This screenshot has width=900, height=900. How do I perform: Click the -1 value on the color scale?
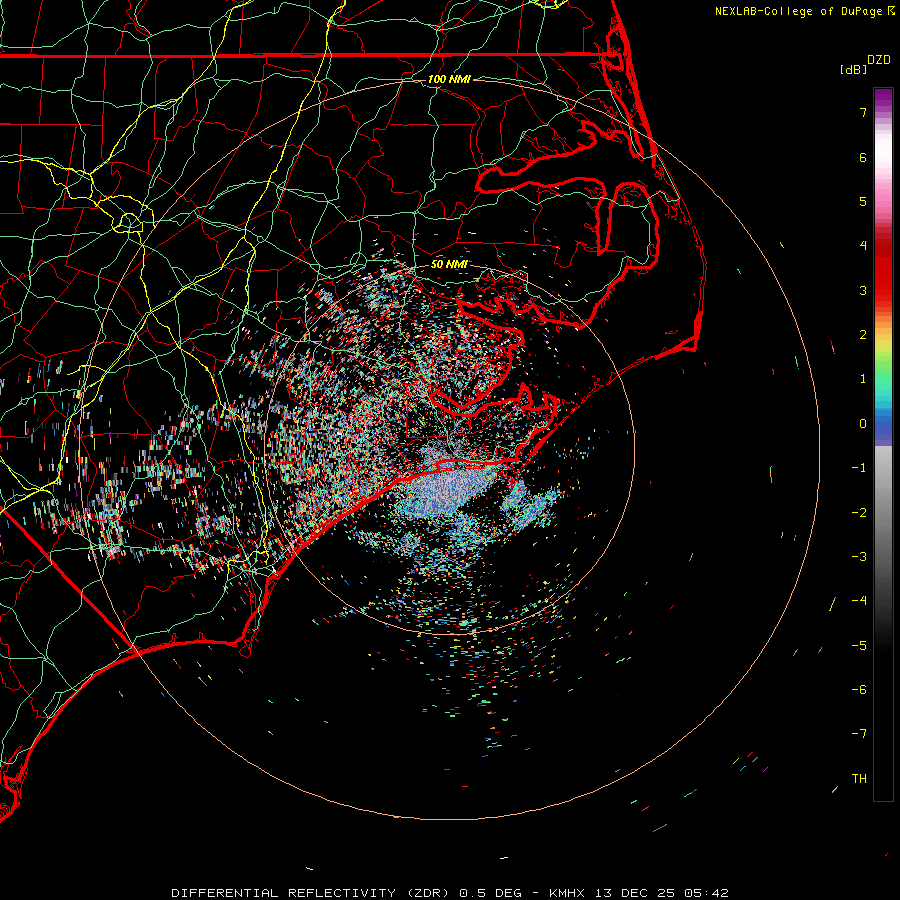coord(859,468)
